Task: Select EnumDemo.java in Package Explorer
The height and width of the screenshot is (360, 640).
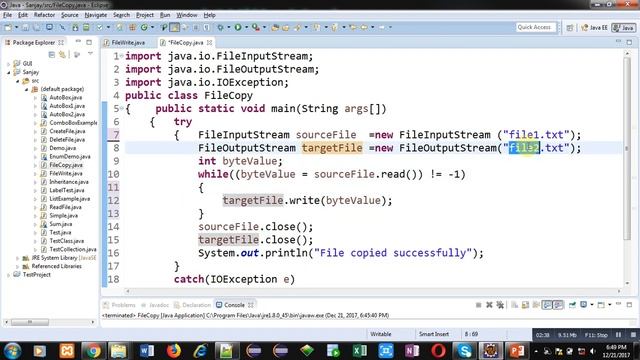Action: click(69, 156)
